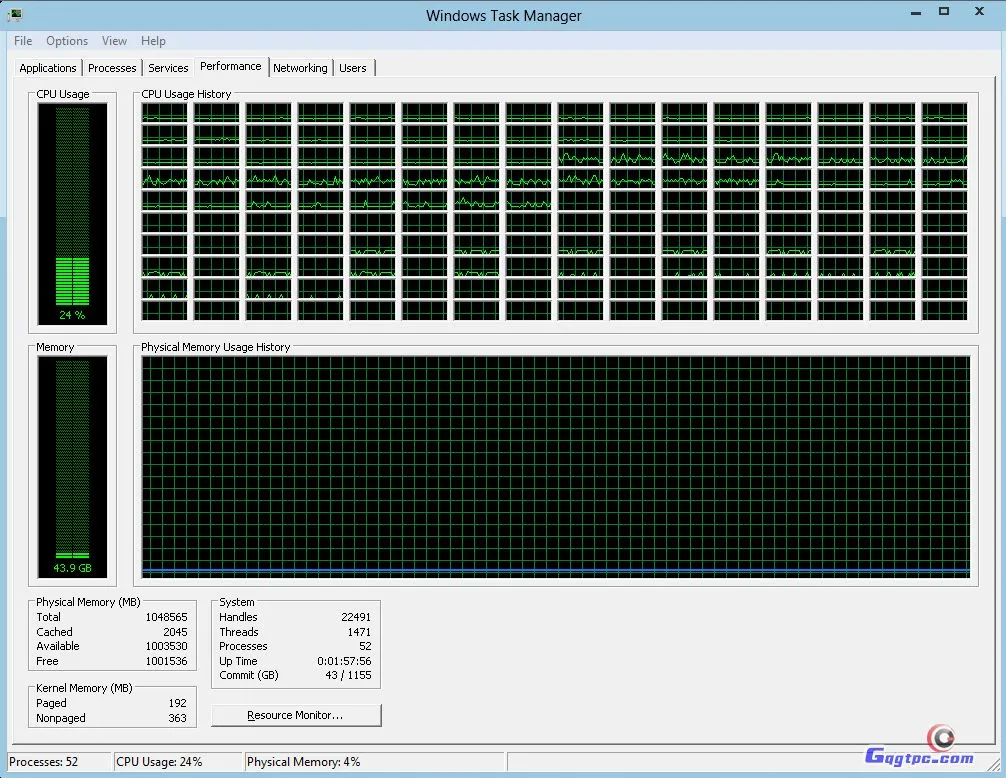
Task: Open the Options menu
Action: pyautogui.click(x=67, y=41)
